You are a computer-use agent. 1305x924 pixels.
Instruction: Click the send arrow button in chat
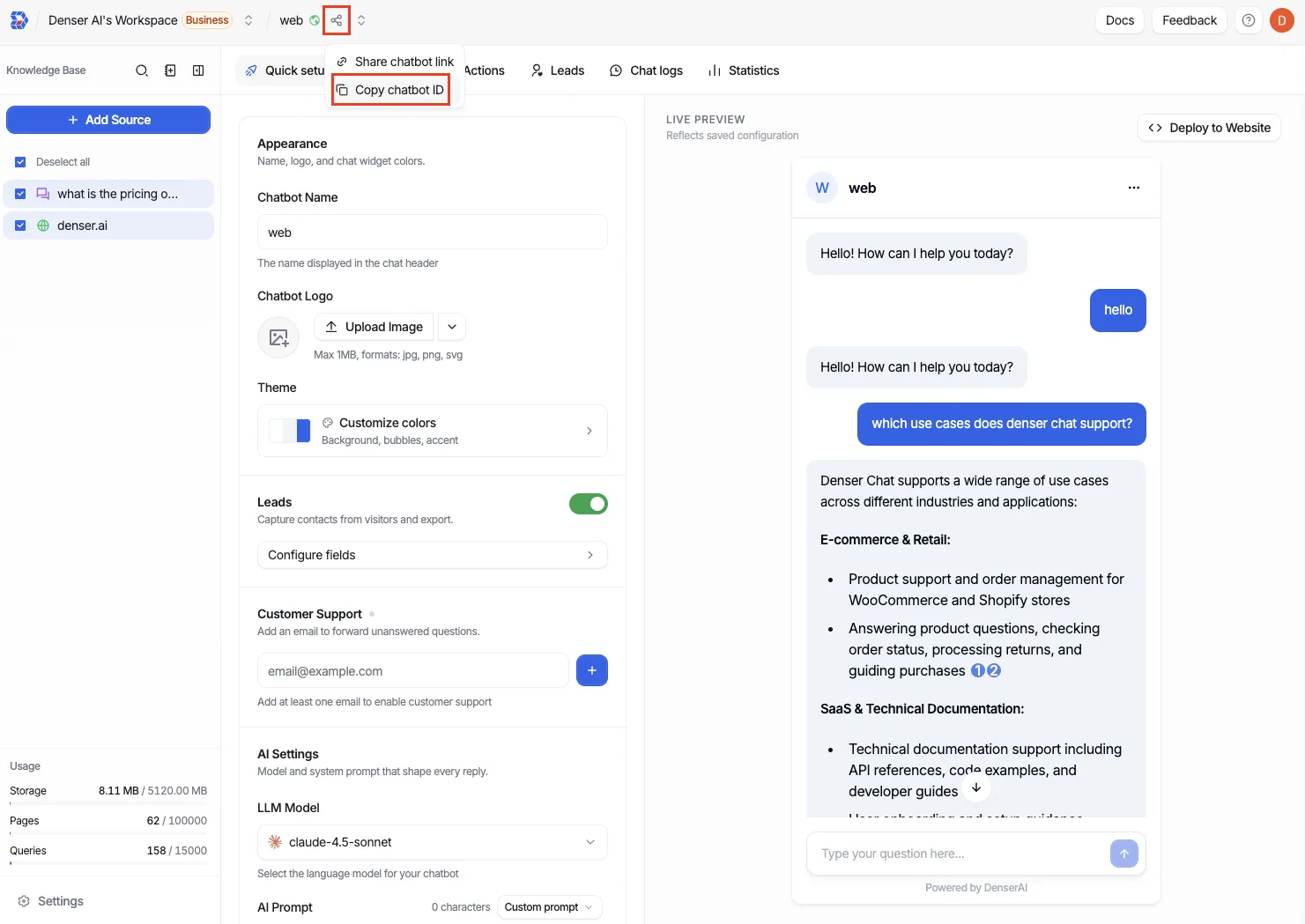click(1124, 854)
